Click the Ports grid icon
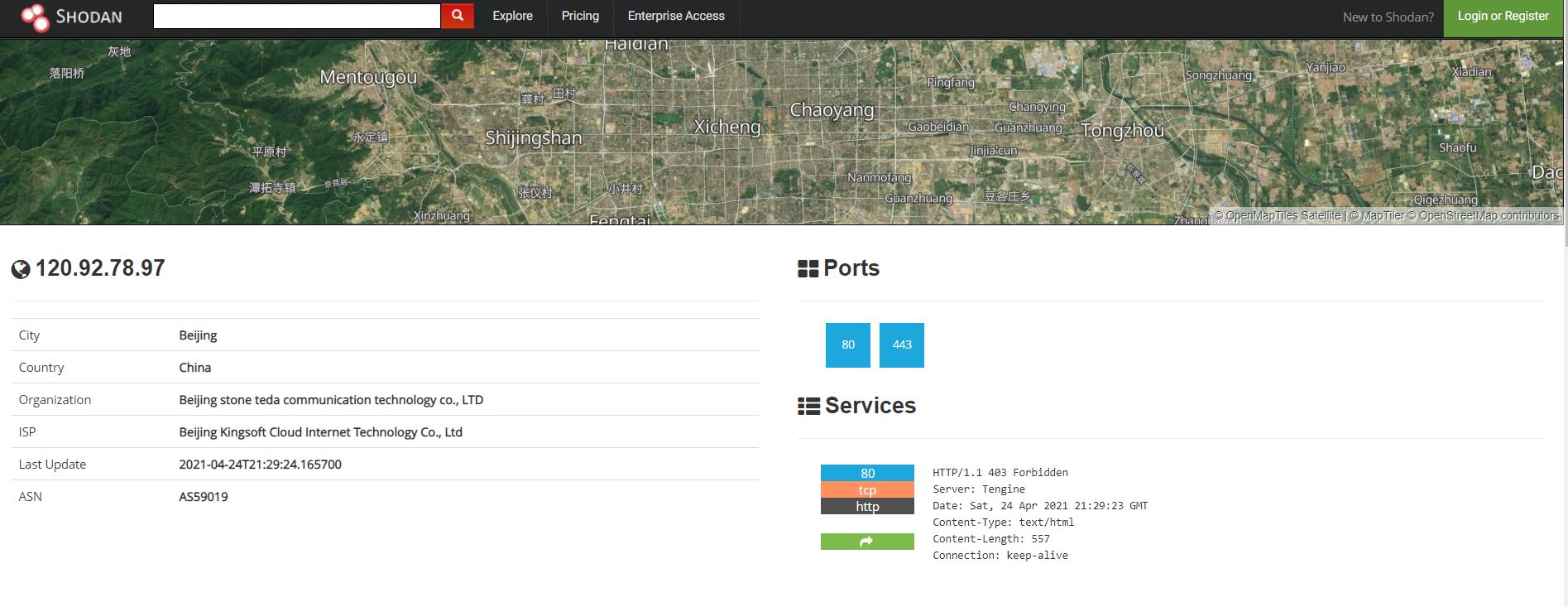 point(808,269)
